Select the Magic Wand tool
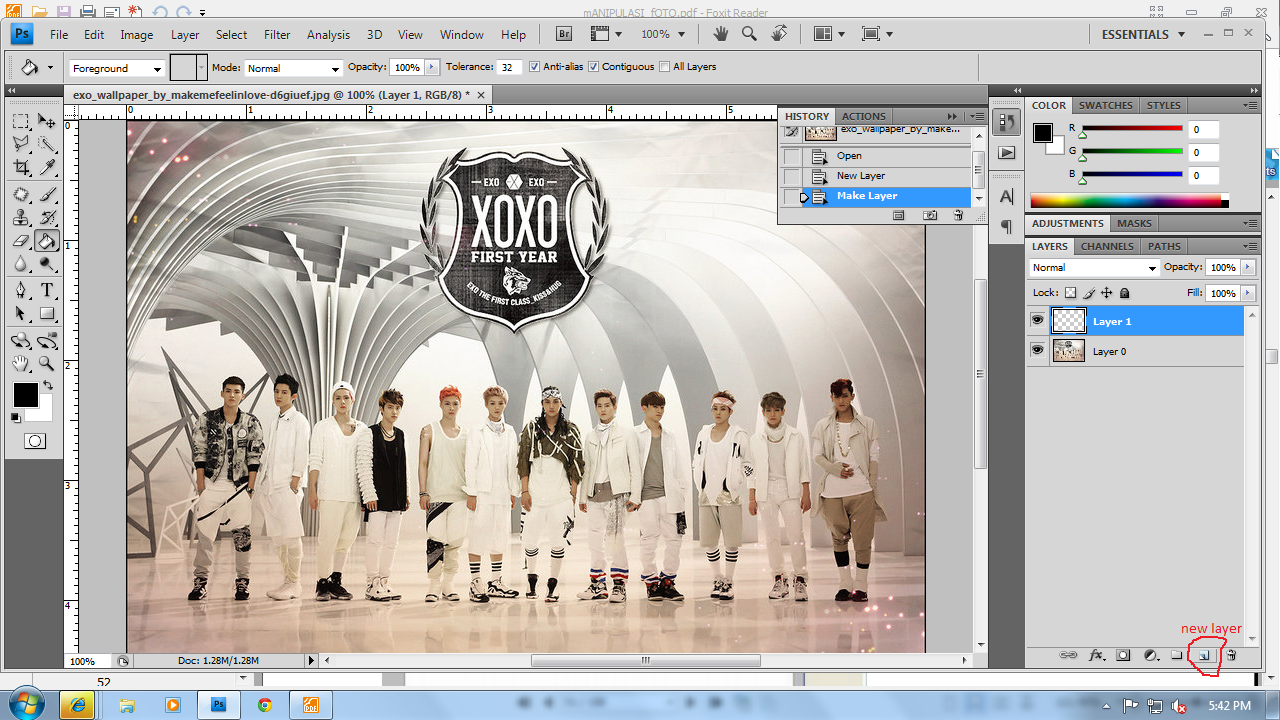This screenshot has width=1280, height=720. pos(47,144)
